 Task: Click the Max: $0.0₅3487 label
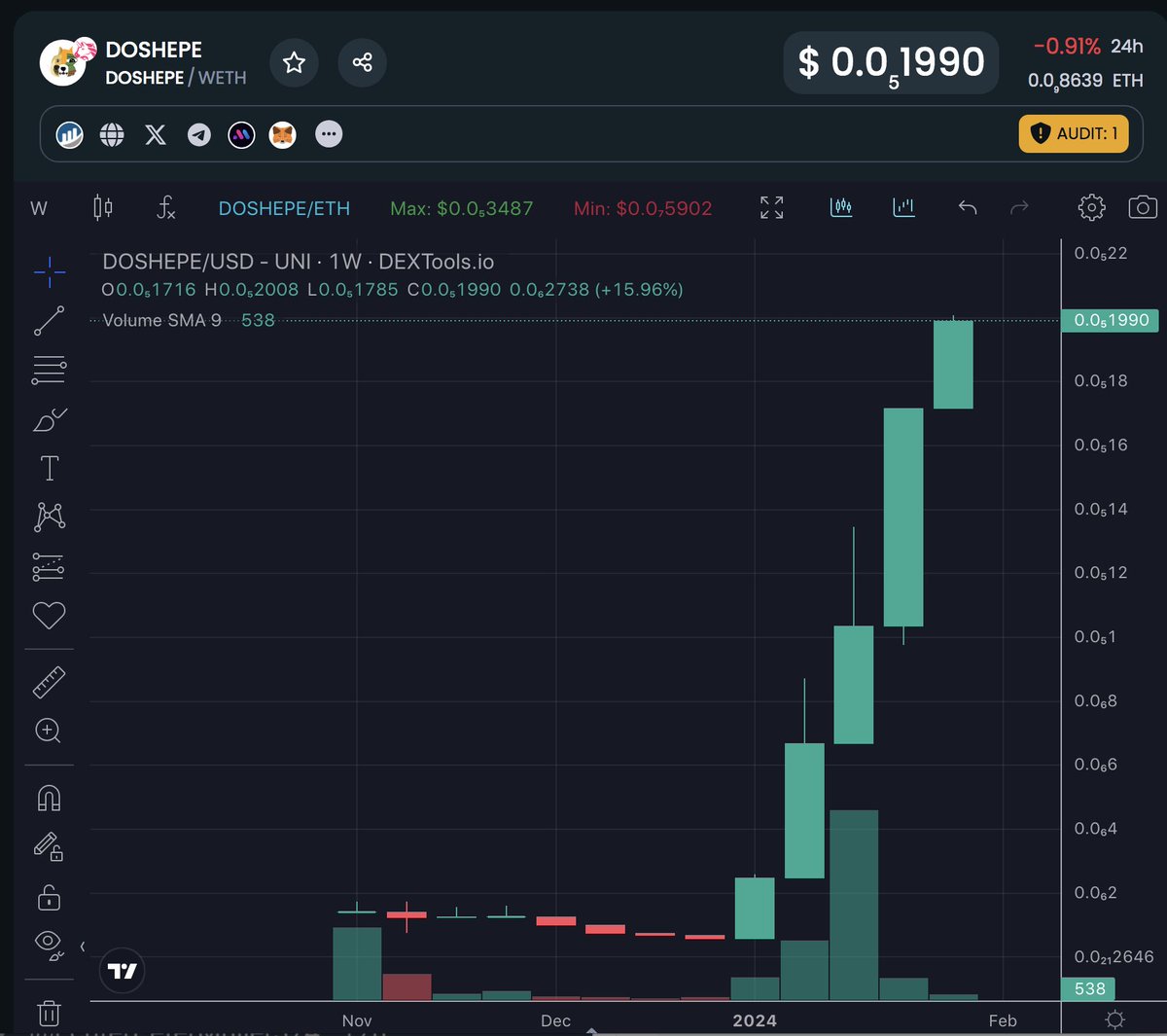pyautogui.click(x=461, y=208)
